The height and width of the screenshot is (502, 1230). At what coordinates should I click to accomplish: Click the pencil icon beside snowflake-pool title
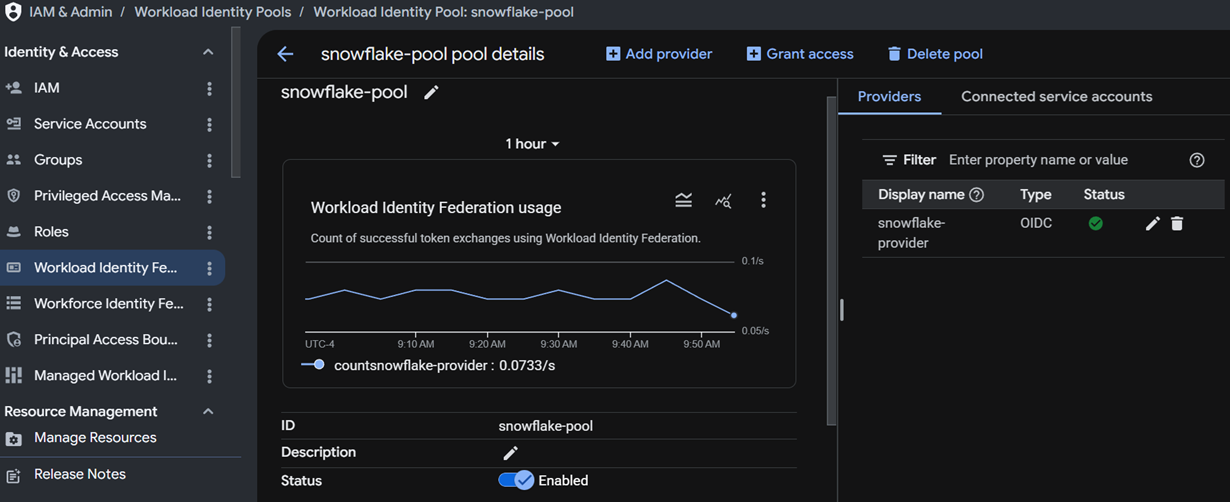tap(431, 92)
